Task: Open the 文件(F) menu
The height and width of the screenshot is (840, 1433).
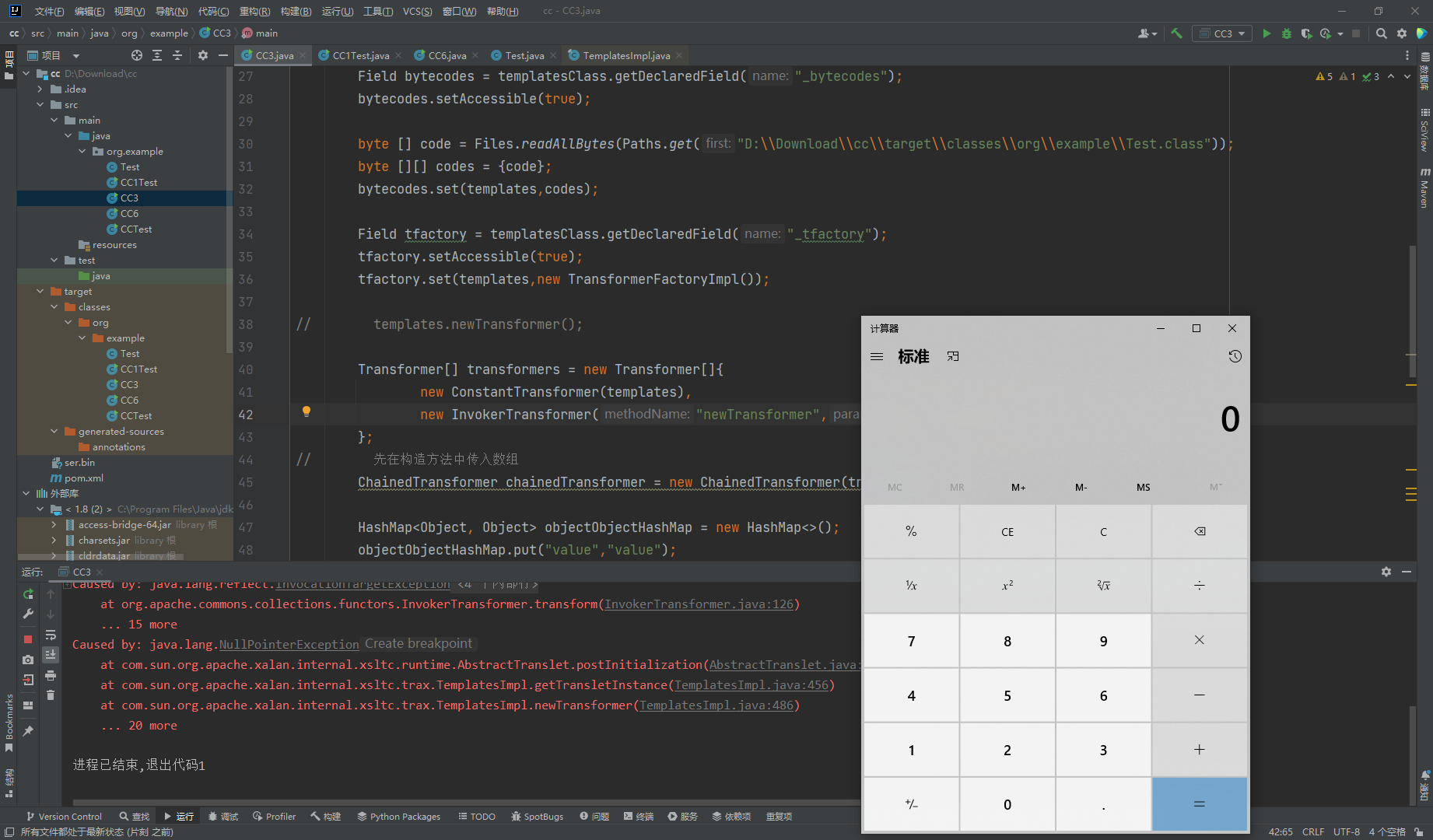Action: coord(49,11)
